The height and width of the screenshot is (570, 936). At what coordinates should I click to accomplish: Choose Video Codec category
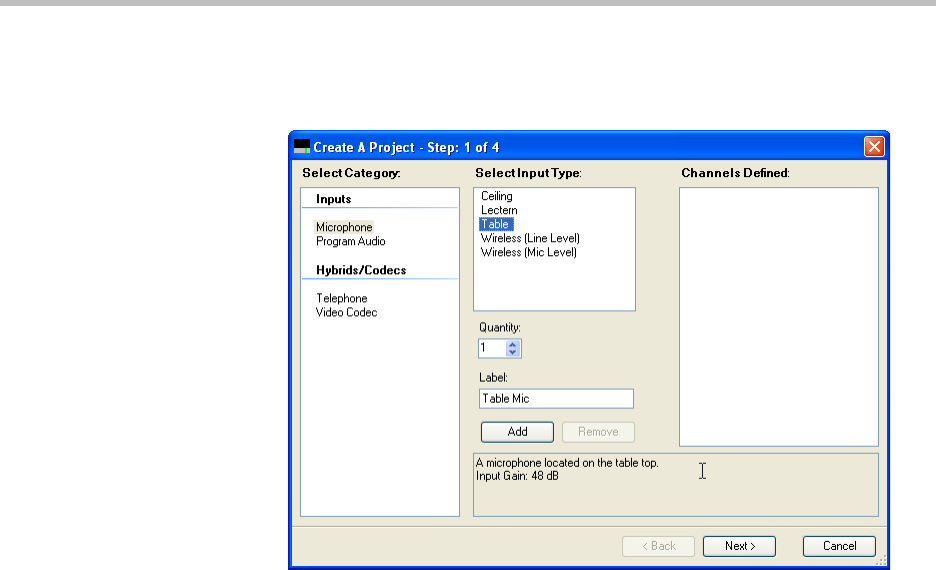click(346, 312)
